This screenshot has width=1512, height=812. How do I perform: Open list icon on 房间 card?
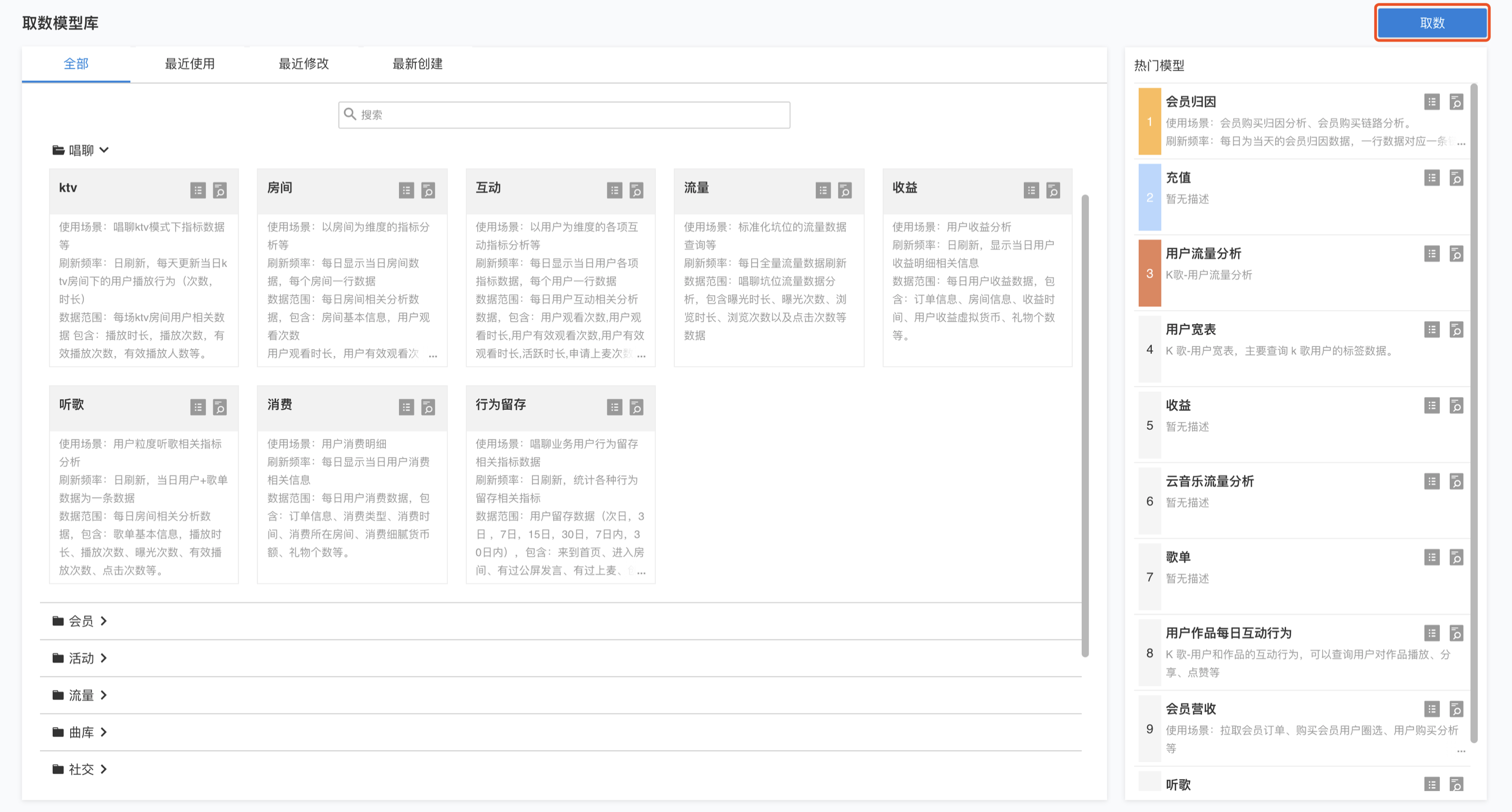[x=406, y=190]
